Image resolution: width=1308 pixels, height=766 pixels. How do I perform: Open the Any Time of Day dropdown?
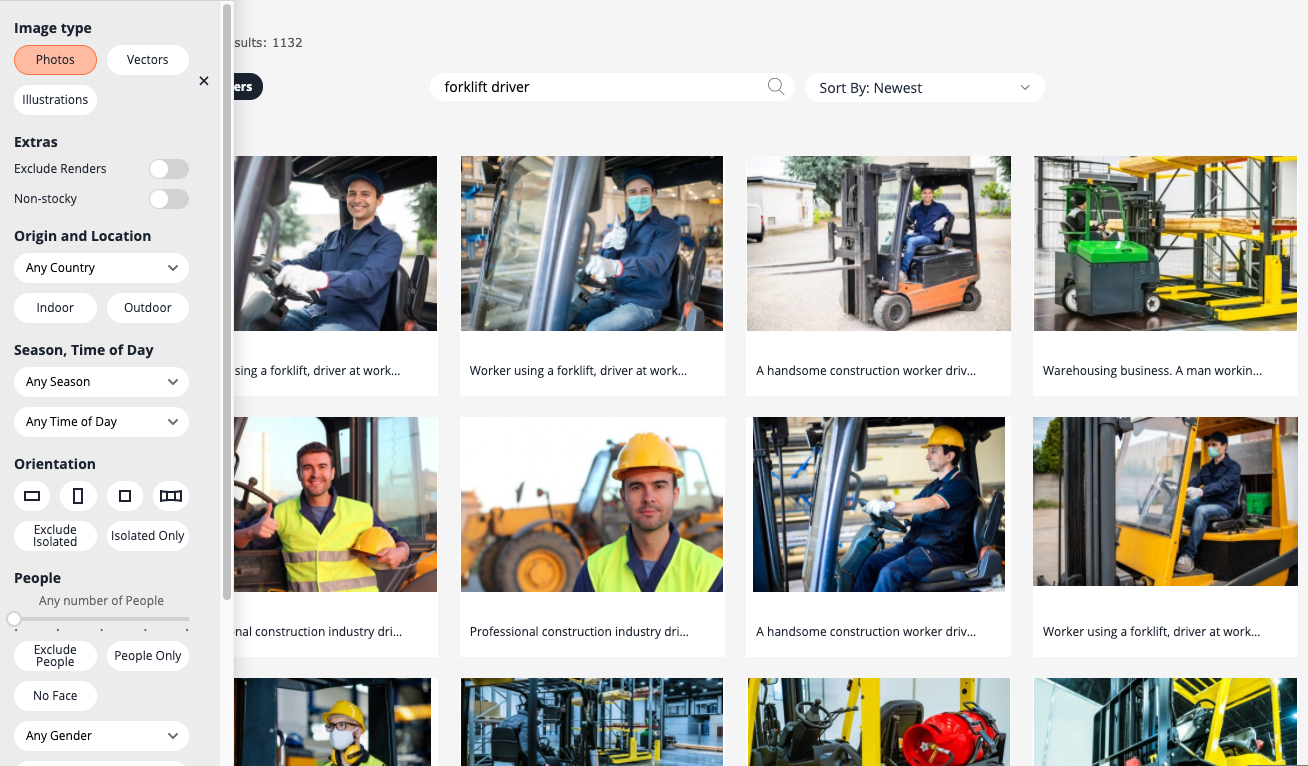click(101, 422)
